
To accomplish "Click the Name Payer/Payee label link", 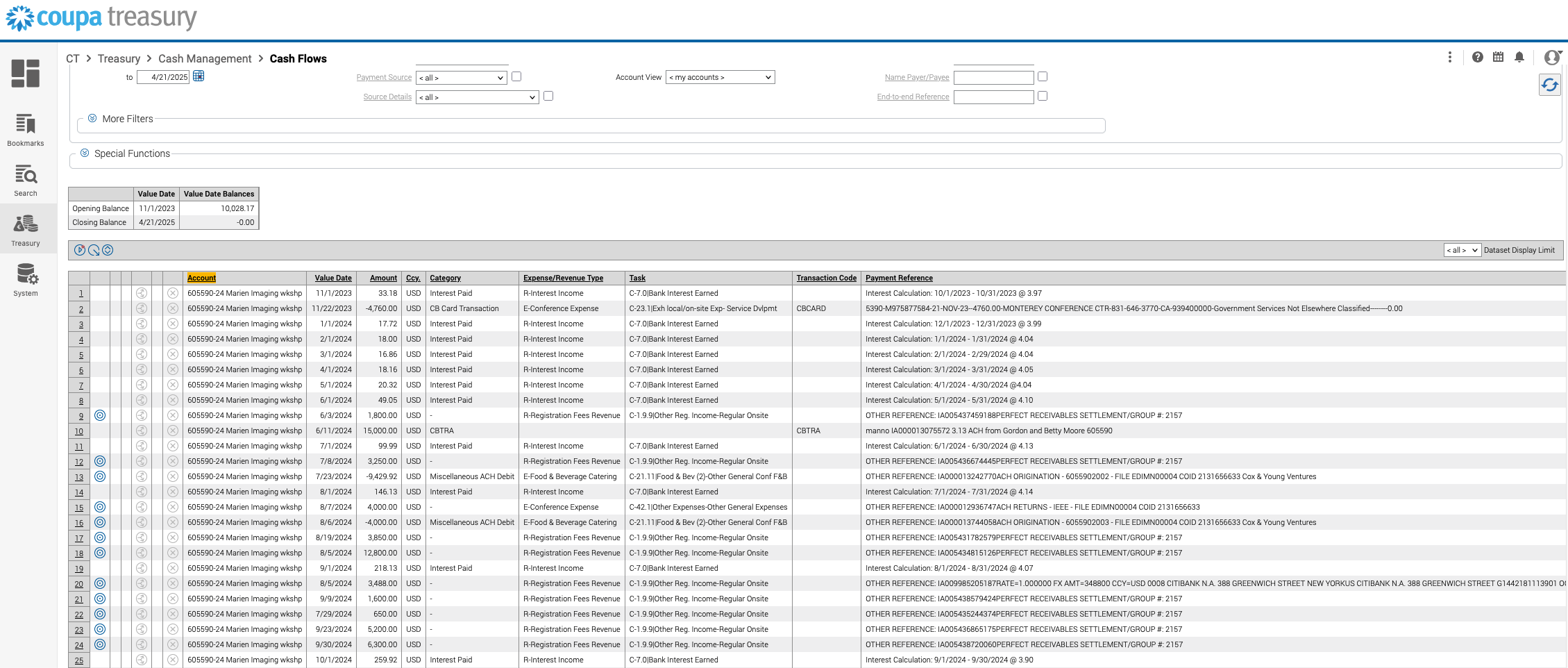I will [916, 77].
